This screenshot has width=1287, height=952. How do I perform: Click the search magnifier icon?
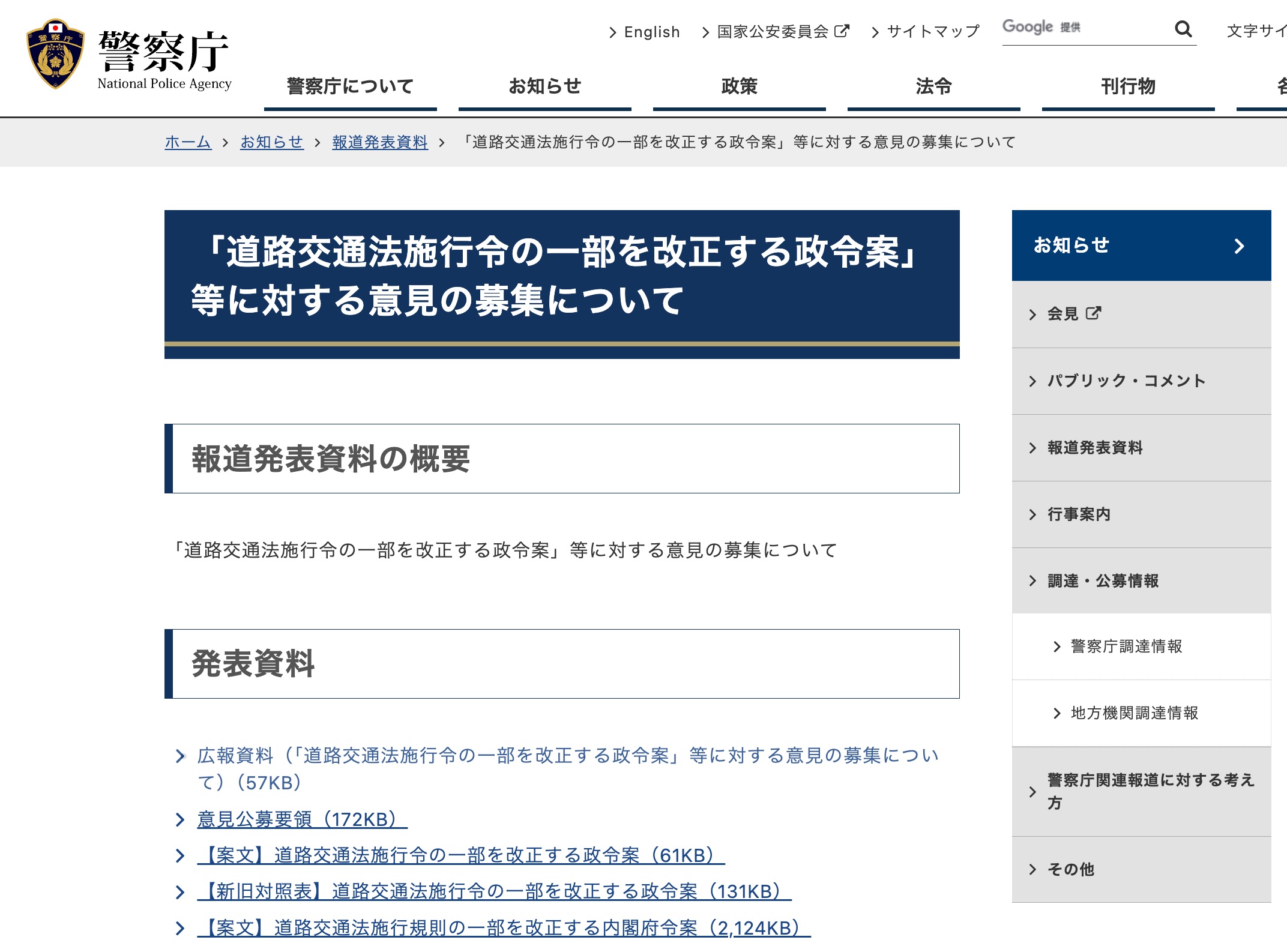pyautogui.click(x=1183, y=29)
